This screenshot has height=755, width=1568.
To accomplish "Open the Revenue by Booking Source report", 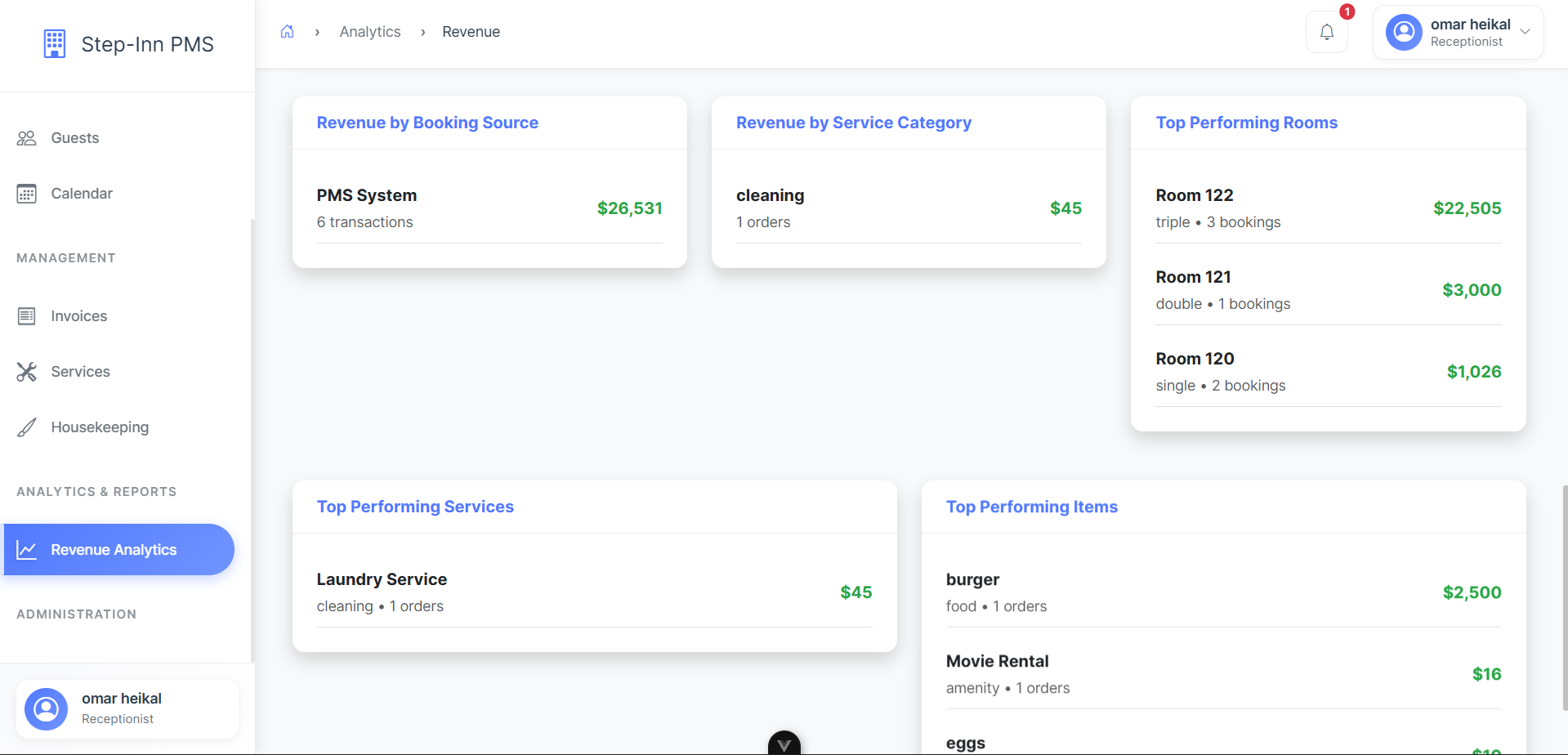I will point(427,123).
